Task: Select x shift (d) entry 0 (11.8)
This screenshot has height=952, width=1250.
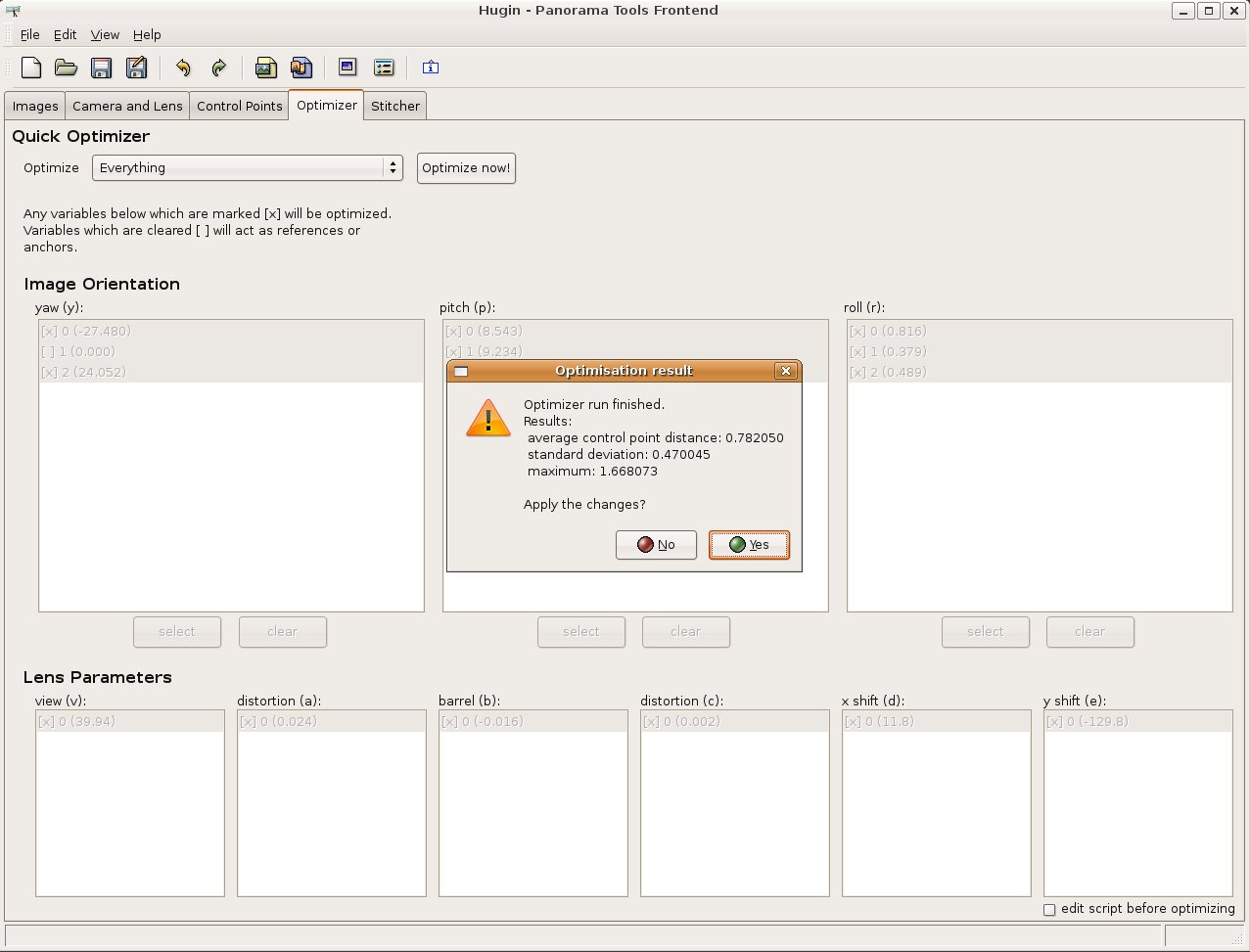Action: pos(937,722)
